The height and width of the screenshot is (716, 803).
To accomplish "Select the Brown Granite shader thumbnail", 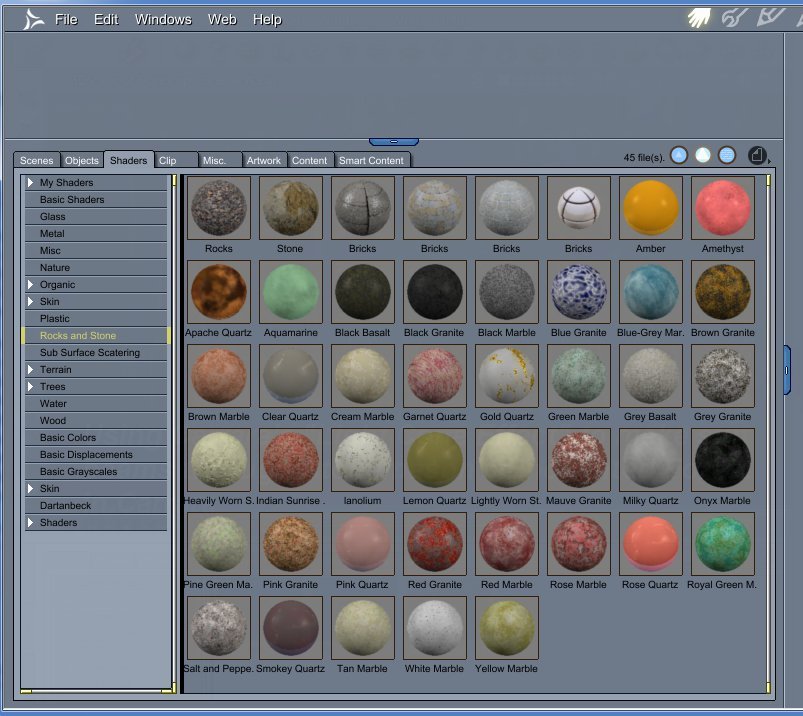I will (723, 292).
